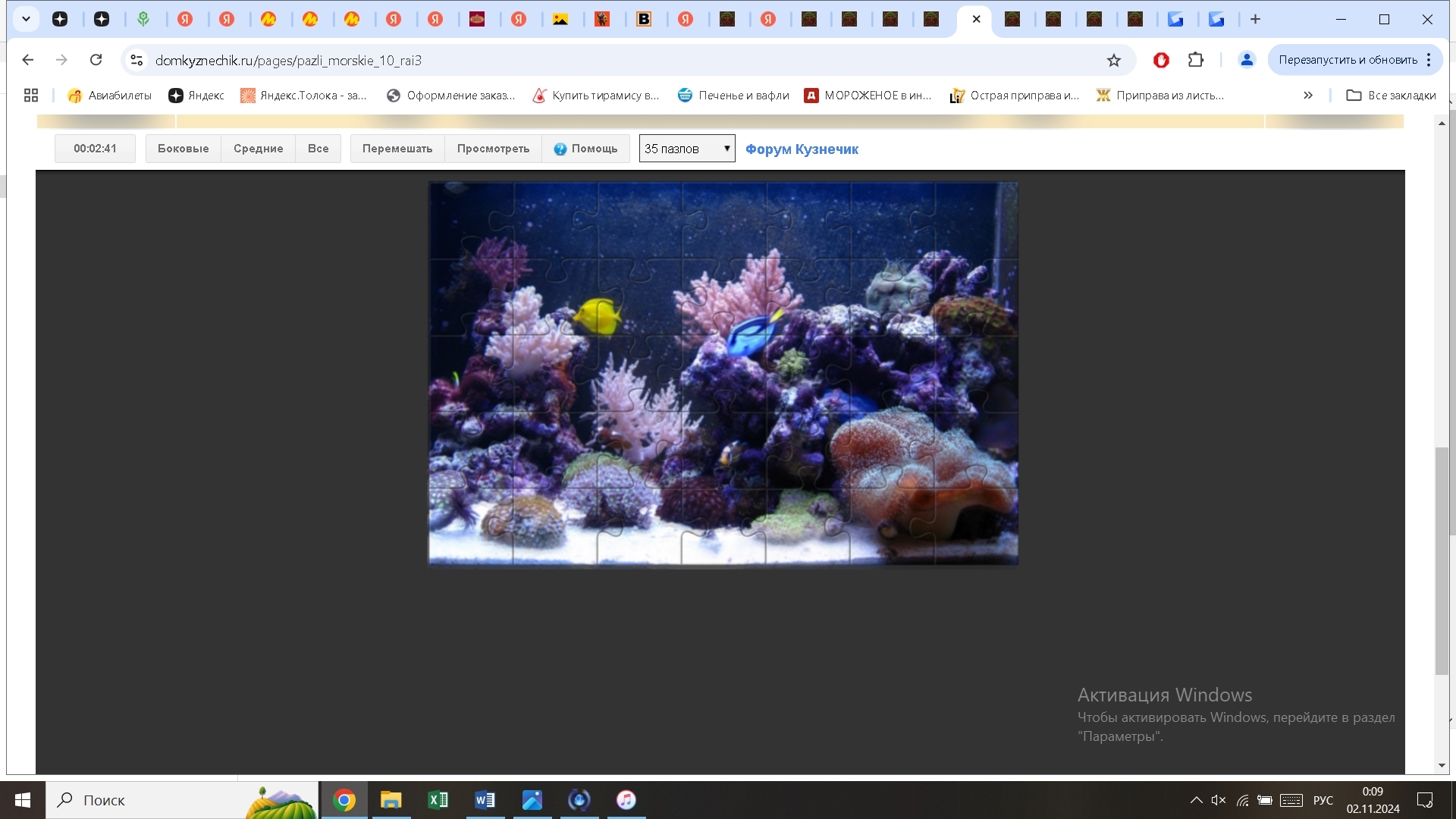The height and width of the screenshot is (819, 1456).
Task: Bookmark this page with the star
Action: (1113, 60)
